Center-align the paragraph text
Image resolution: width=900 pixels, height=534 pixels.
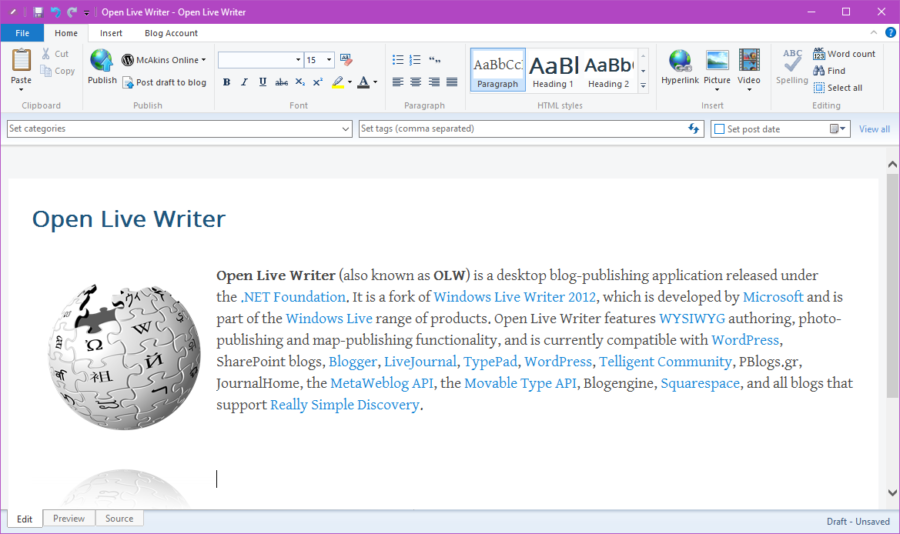click(x=416, y=82)
